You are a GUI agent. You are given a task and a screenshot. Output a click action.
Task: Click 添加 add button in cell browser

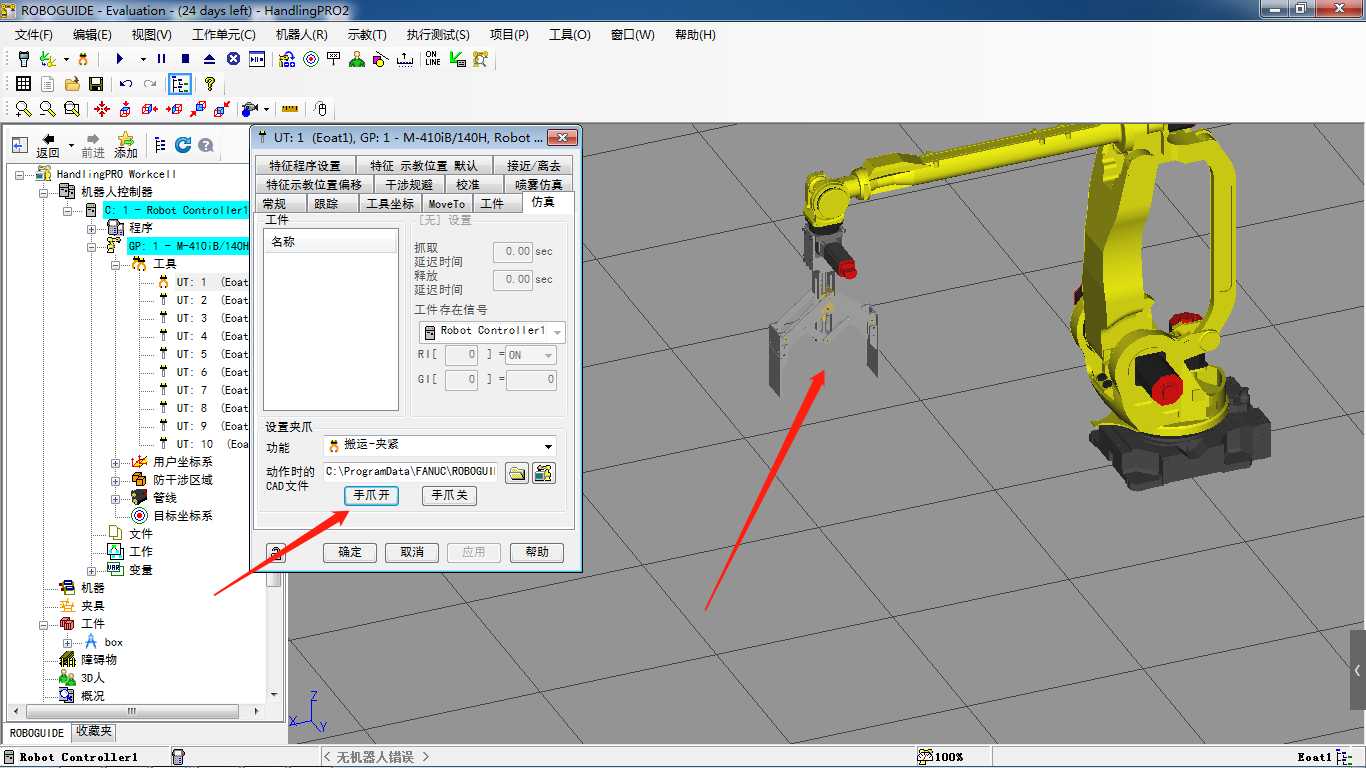125,145
